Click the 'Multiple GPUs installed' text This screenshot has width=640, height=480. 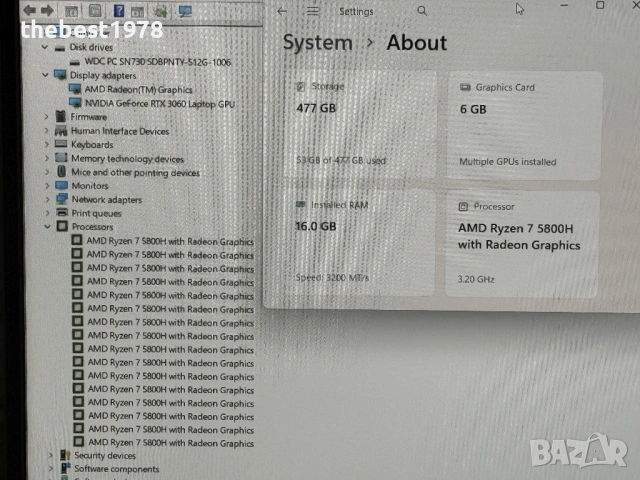pyautogui.click(x=508, y=162)
